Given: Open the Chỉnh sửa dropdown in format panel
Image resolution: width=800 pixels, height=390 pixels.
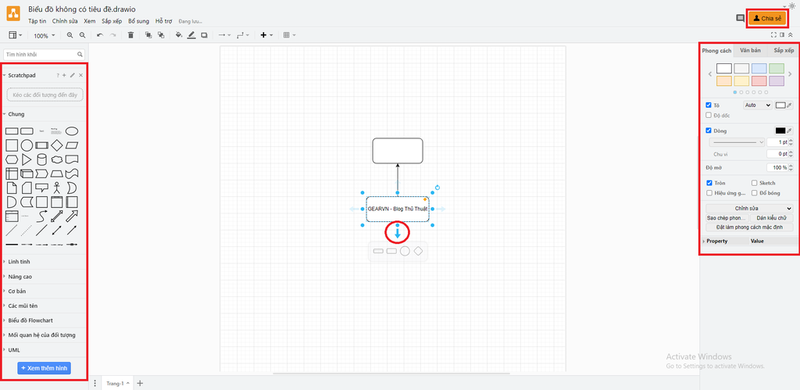Looking at the screenshot, I should pyautogui.click(x=749, y=208).
